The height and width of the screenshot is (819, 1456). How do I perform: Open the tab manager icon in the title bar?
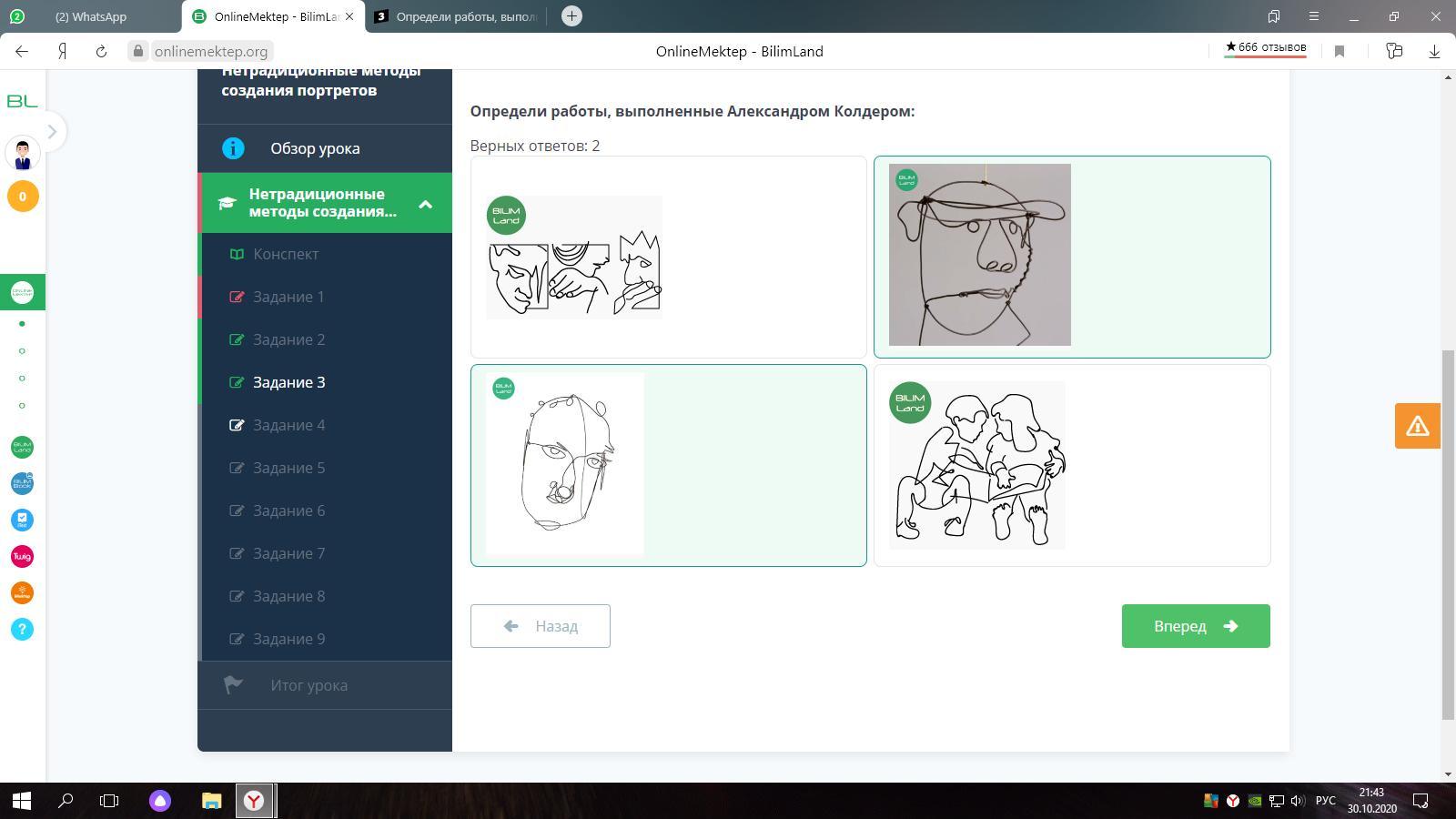tap(1274, 16)
